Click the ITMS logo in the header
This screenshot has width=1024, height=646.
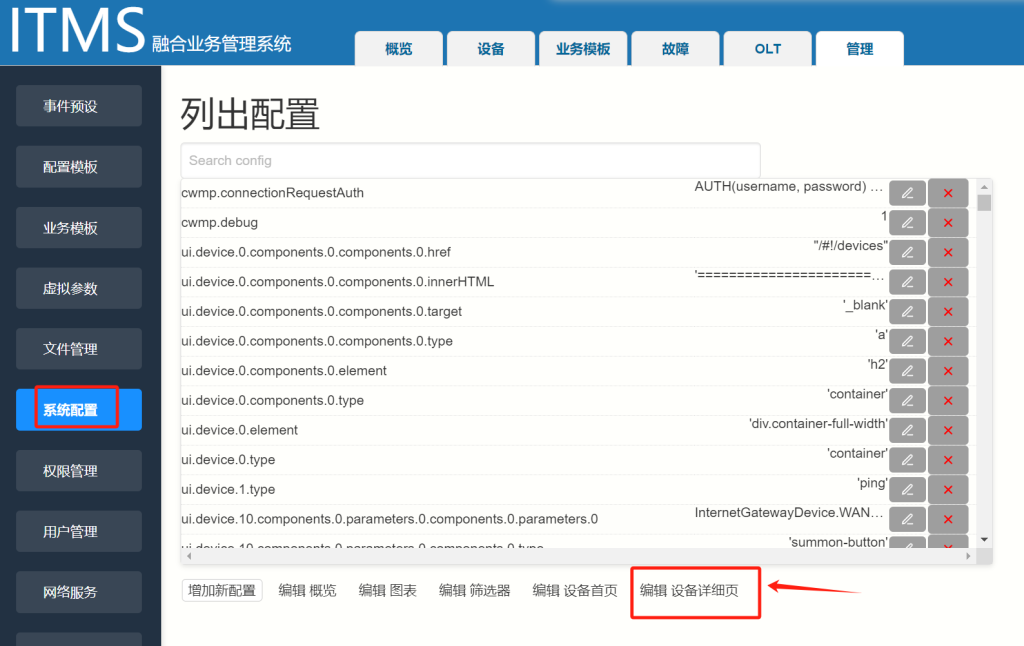[x=77, y=29]
